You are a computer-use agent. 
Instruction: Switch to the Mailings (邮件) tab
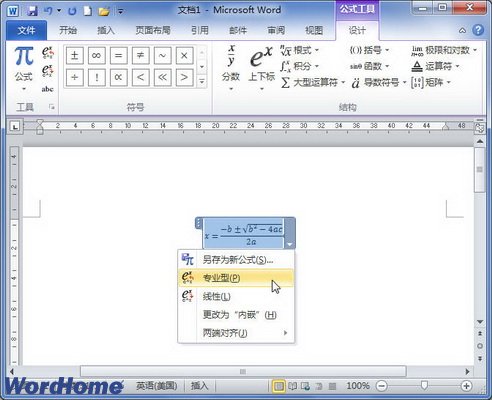[x=238, y=31]
